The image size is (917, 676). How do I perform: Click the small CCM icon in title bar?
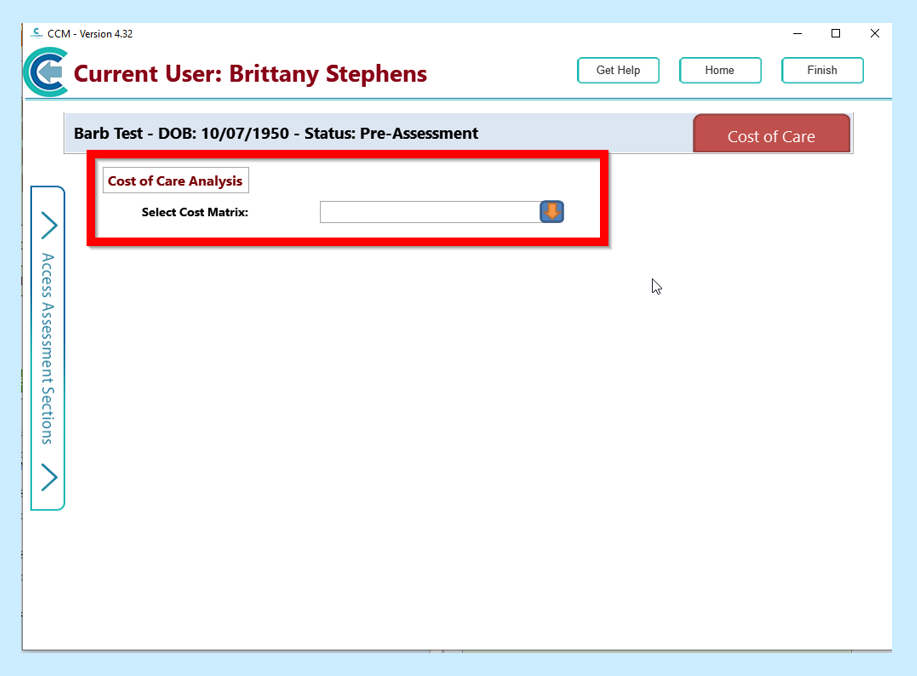coord(37,34)
